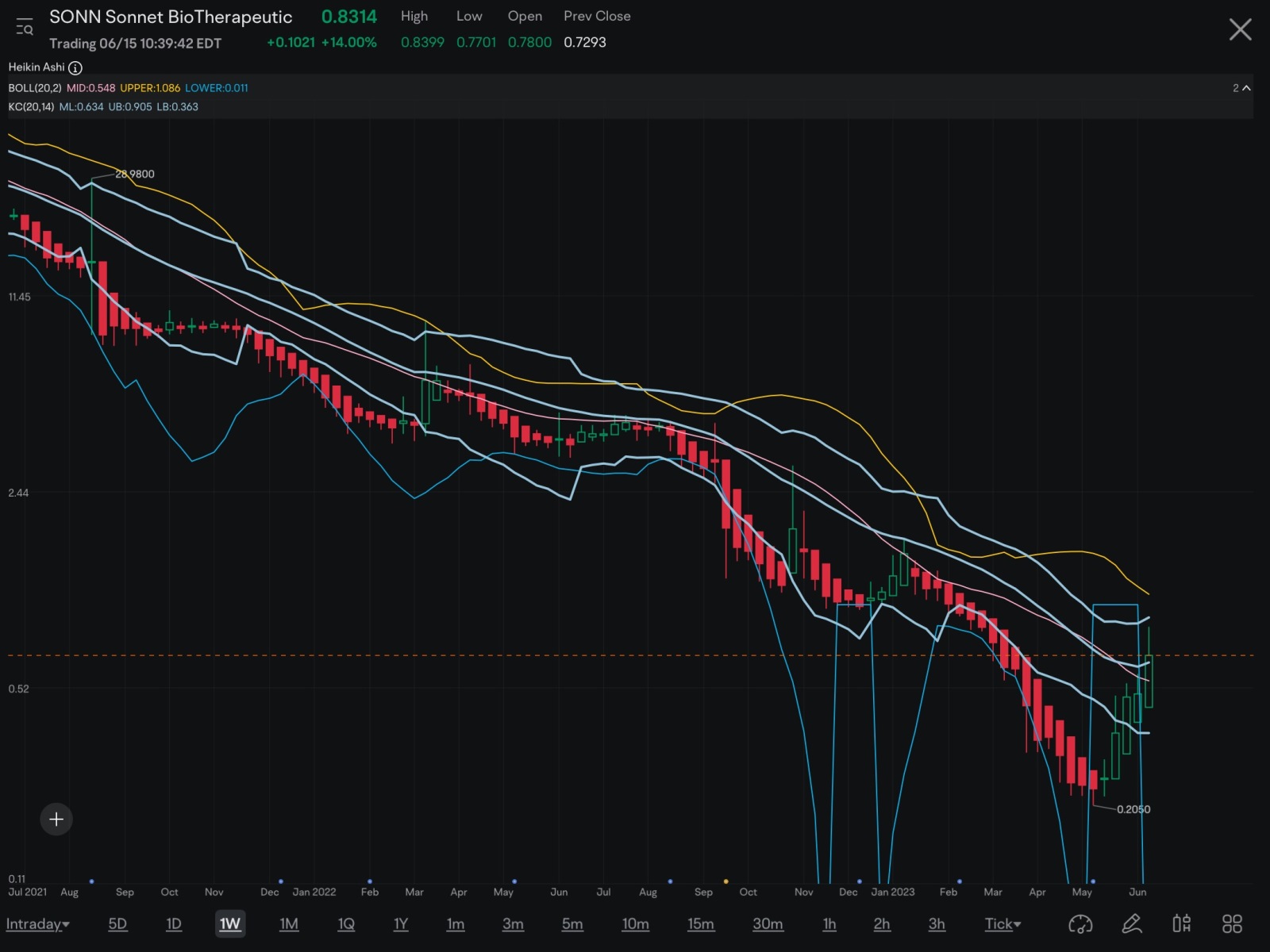Image resolution: width=1270 pixels, height=952 pixels.
Task: Close the chart with the X icon
Action: point(1240,30)
